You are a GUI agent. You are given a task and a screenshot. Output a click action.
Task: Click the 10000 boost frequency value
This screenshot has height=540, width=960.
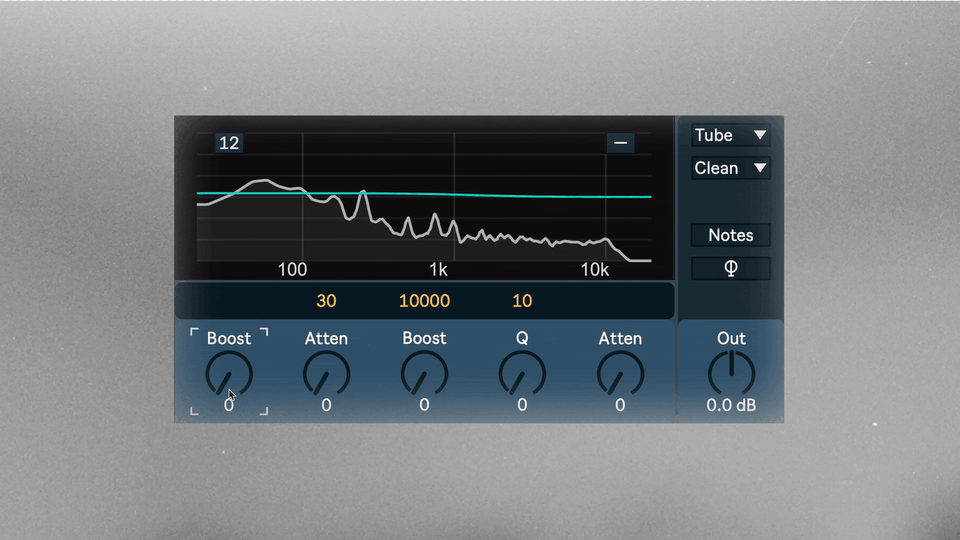[424, 301]
